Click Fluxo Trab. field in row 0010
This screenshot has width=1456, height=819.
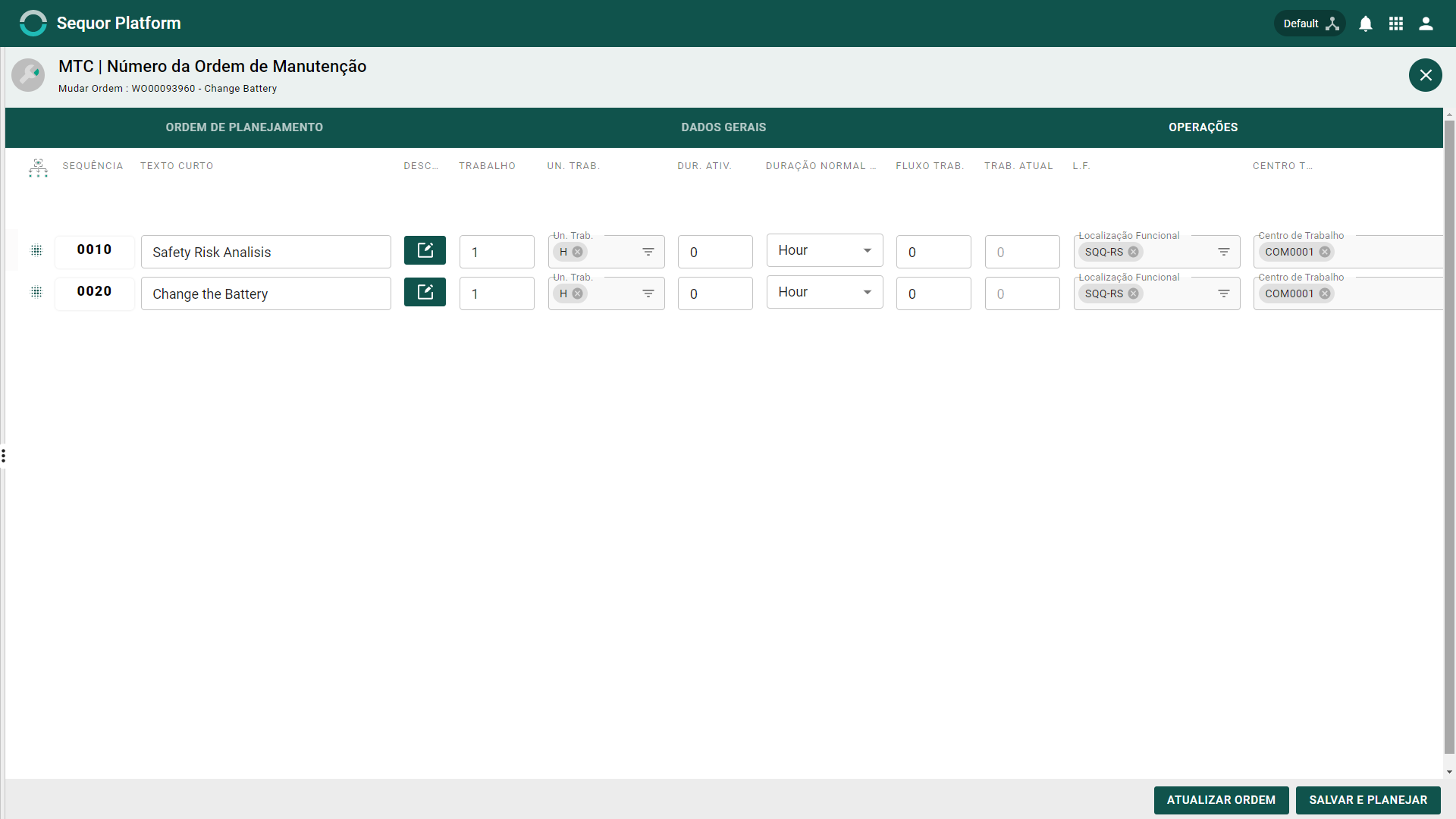coord(934,252)
